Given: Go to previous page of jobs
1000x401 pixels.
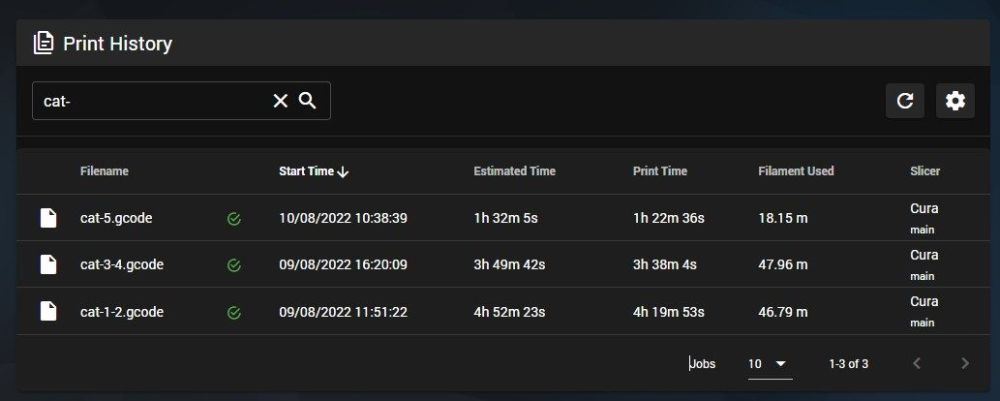Looking at the screenshot, I should [917, 364].
